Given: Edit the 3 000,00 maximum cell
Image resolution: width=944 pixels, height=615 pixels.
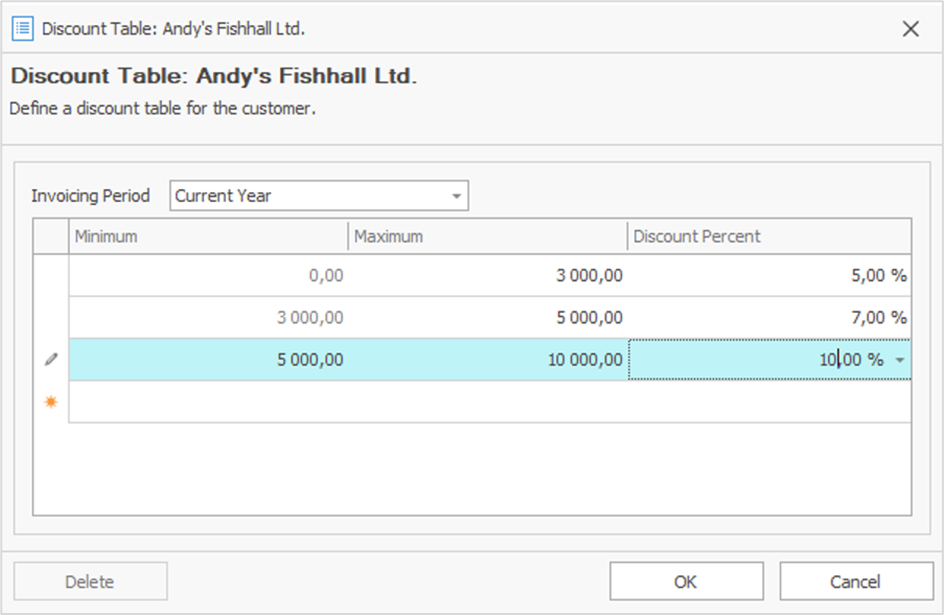Looking at the screenshot, I should 488,275.
